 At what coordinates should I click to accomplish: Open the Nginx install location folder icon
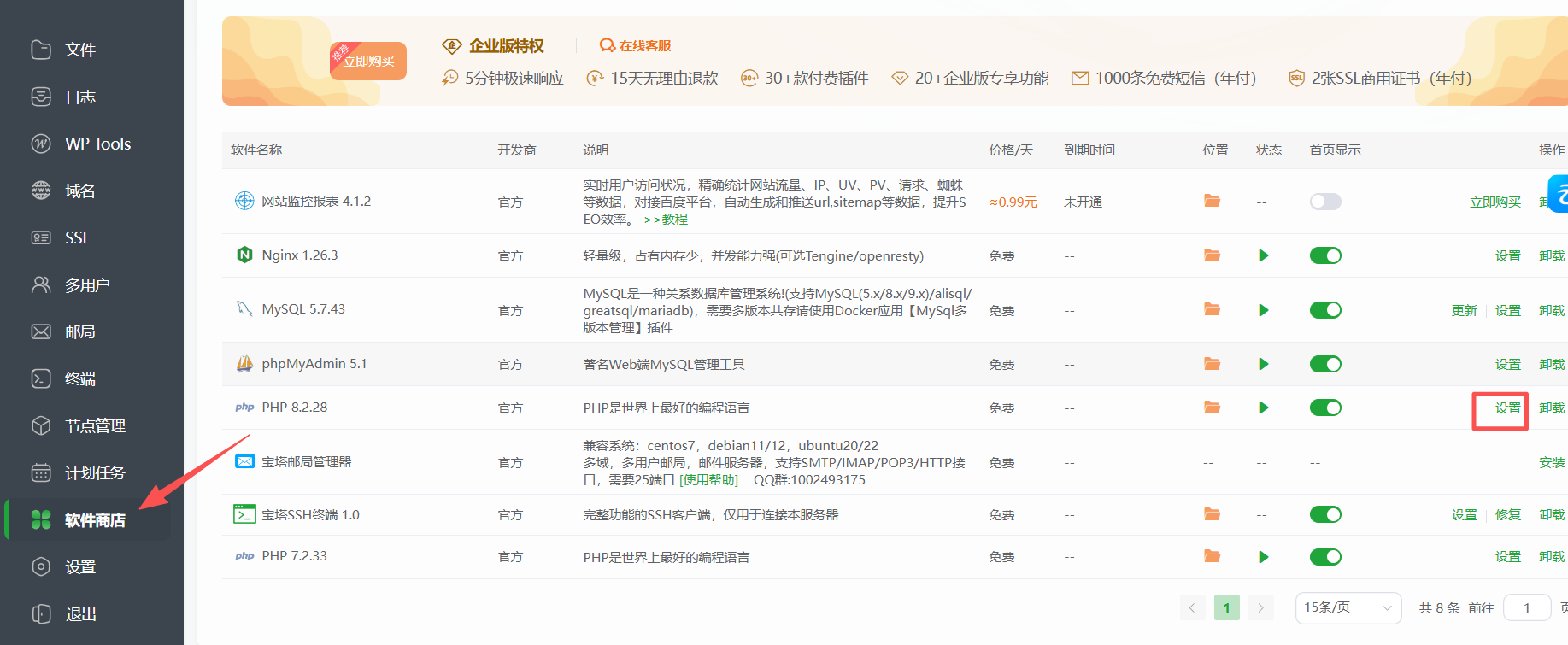pos(1212,255)
